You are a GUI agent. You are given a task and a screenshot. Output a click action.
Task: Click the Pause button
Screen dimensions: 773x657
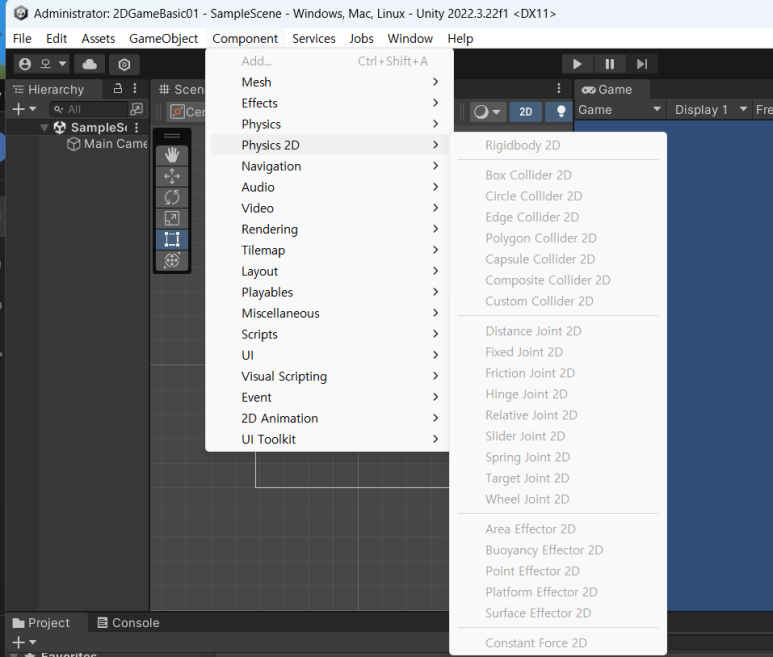609,64
